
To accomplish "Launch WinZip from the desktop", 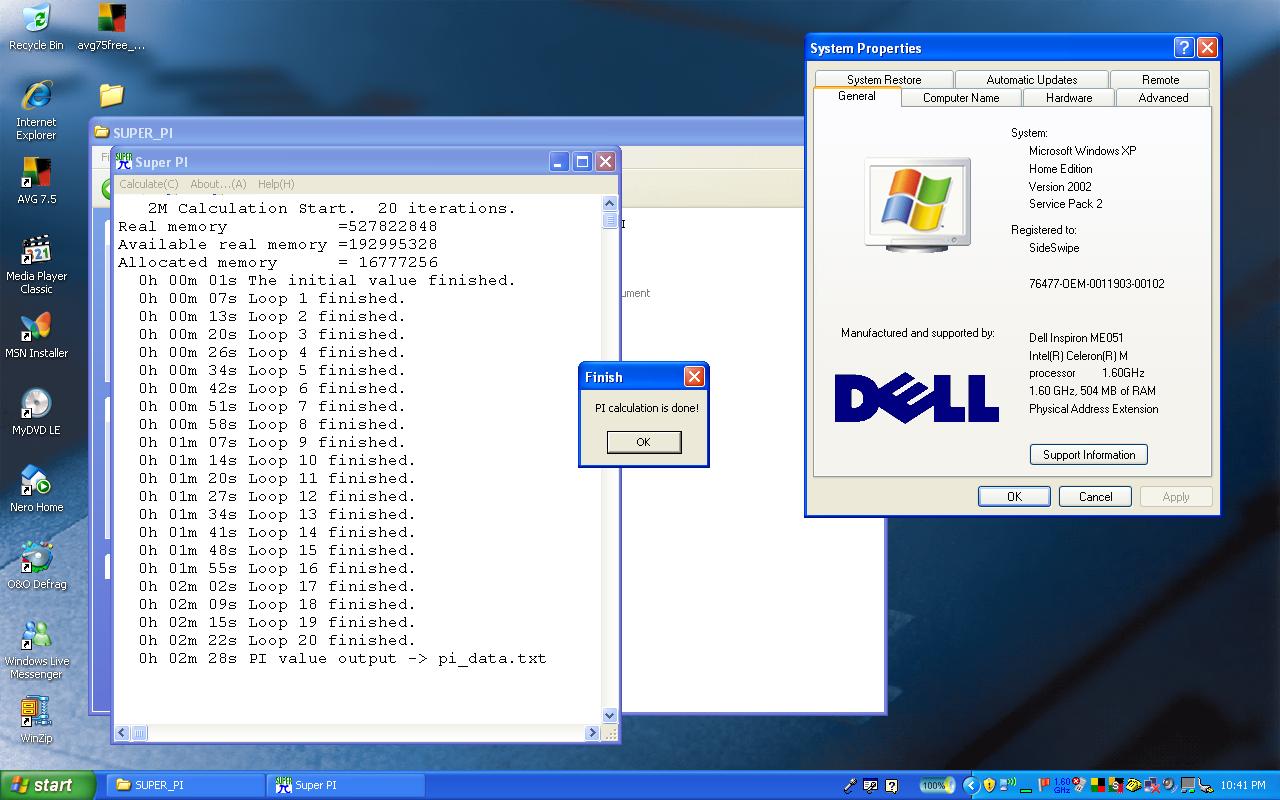I will (x=36, y=720).
